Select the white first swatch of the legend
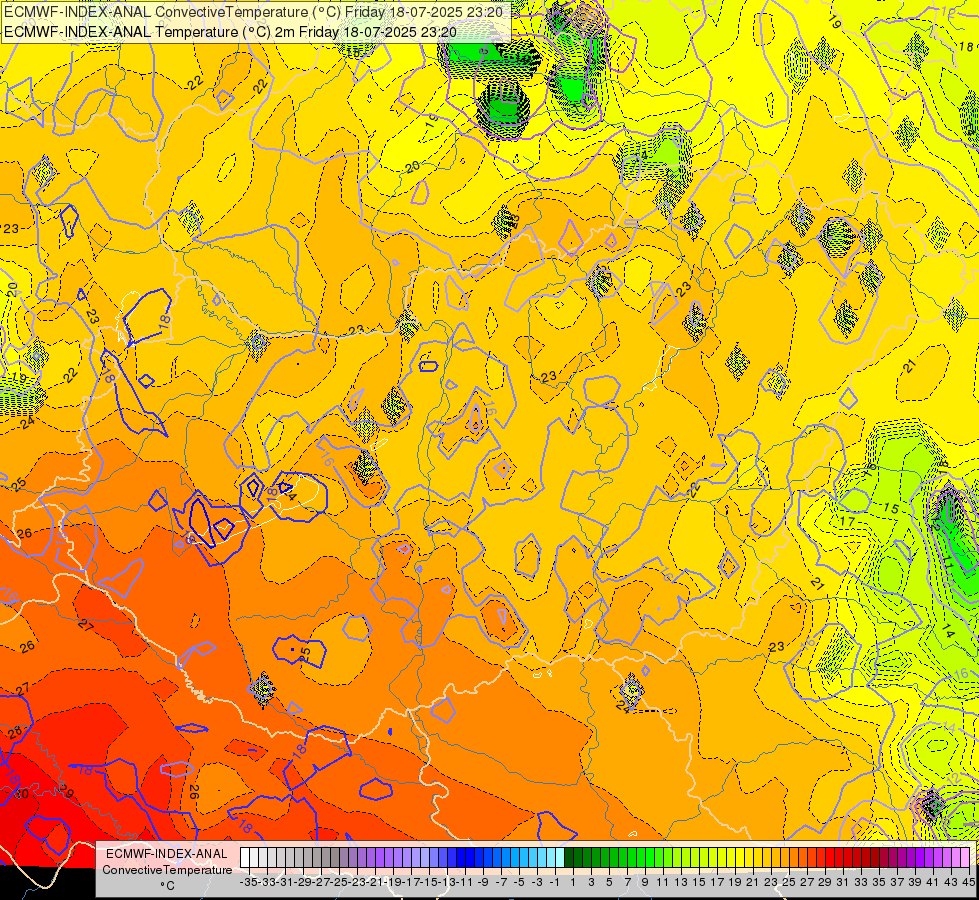 [x=245, y=857]
